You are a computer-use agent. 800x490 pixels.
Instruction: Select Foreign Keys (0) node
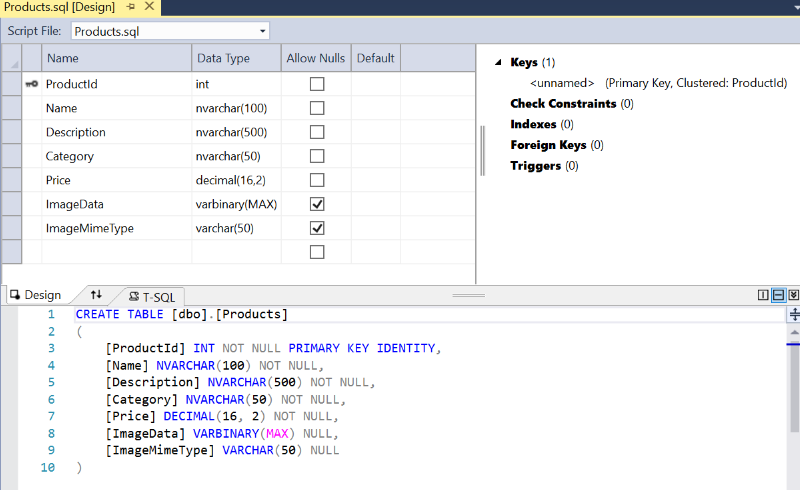557,145
